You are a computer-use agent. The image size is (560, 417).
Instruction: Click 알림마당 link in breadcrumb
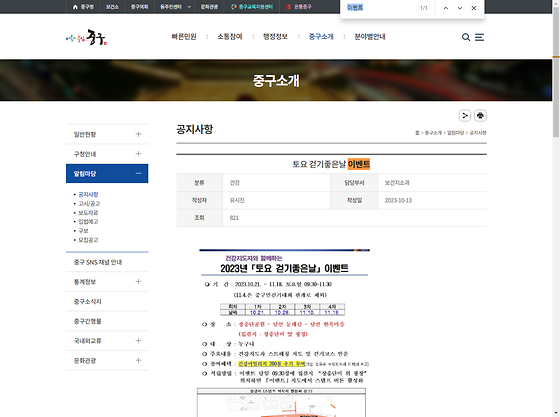tap(455, 133)
